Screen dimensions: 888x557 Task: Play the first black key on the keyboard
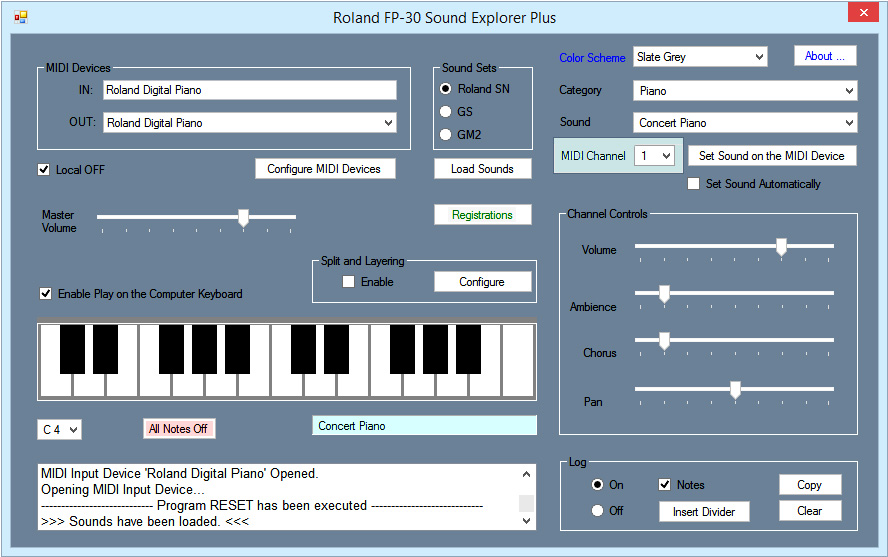tap(72, 349)
